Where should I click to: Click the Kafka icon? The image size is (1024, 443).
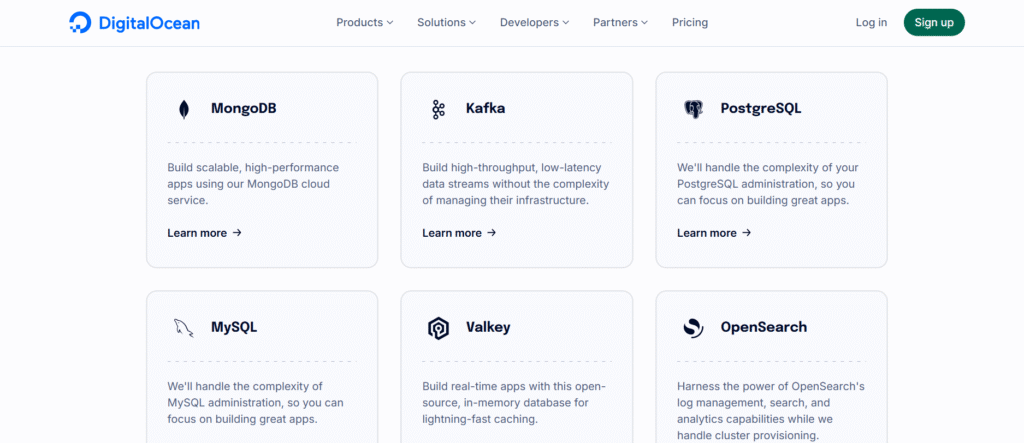(x=438, y=109)
